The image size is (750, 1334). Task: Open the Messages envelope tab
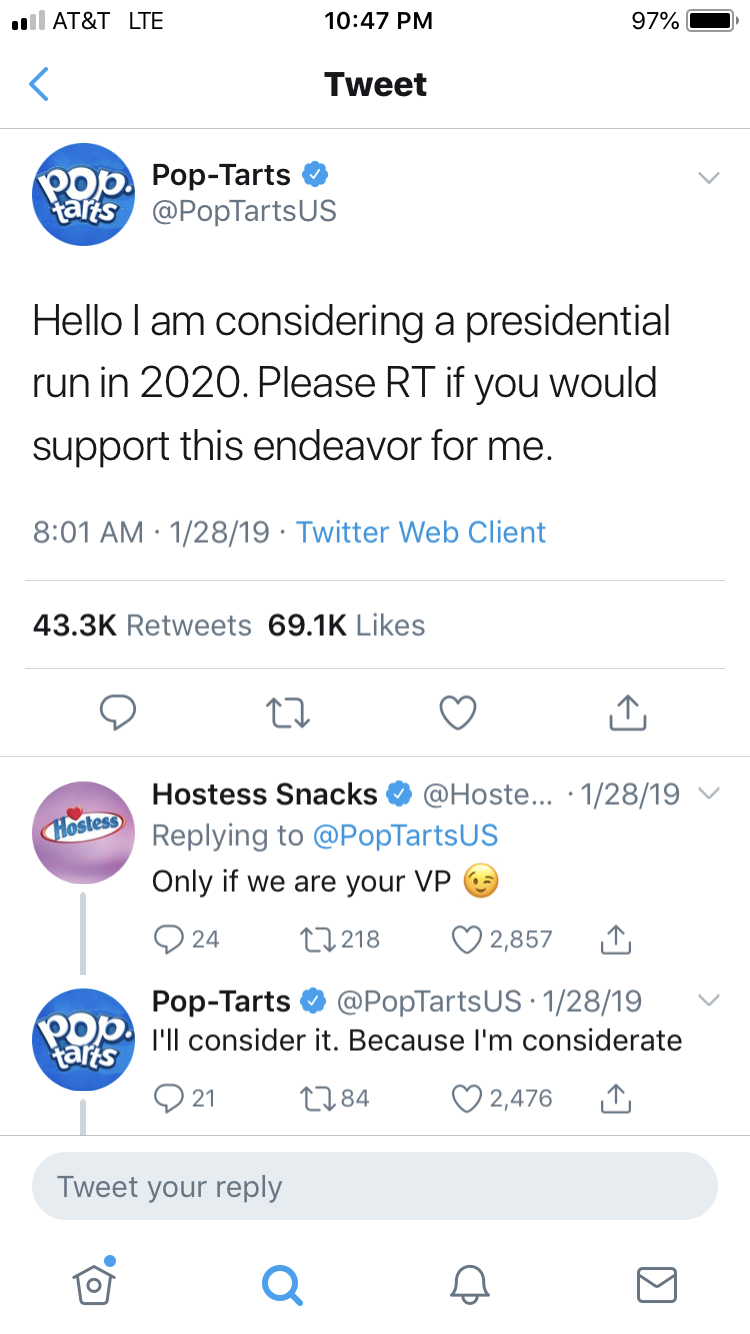pyautogui.click(x=657, y=1284)
